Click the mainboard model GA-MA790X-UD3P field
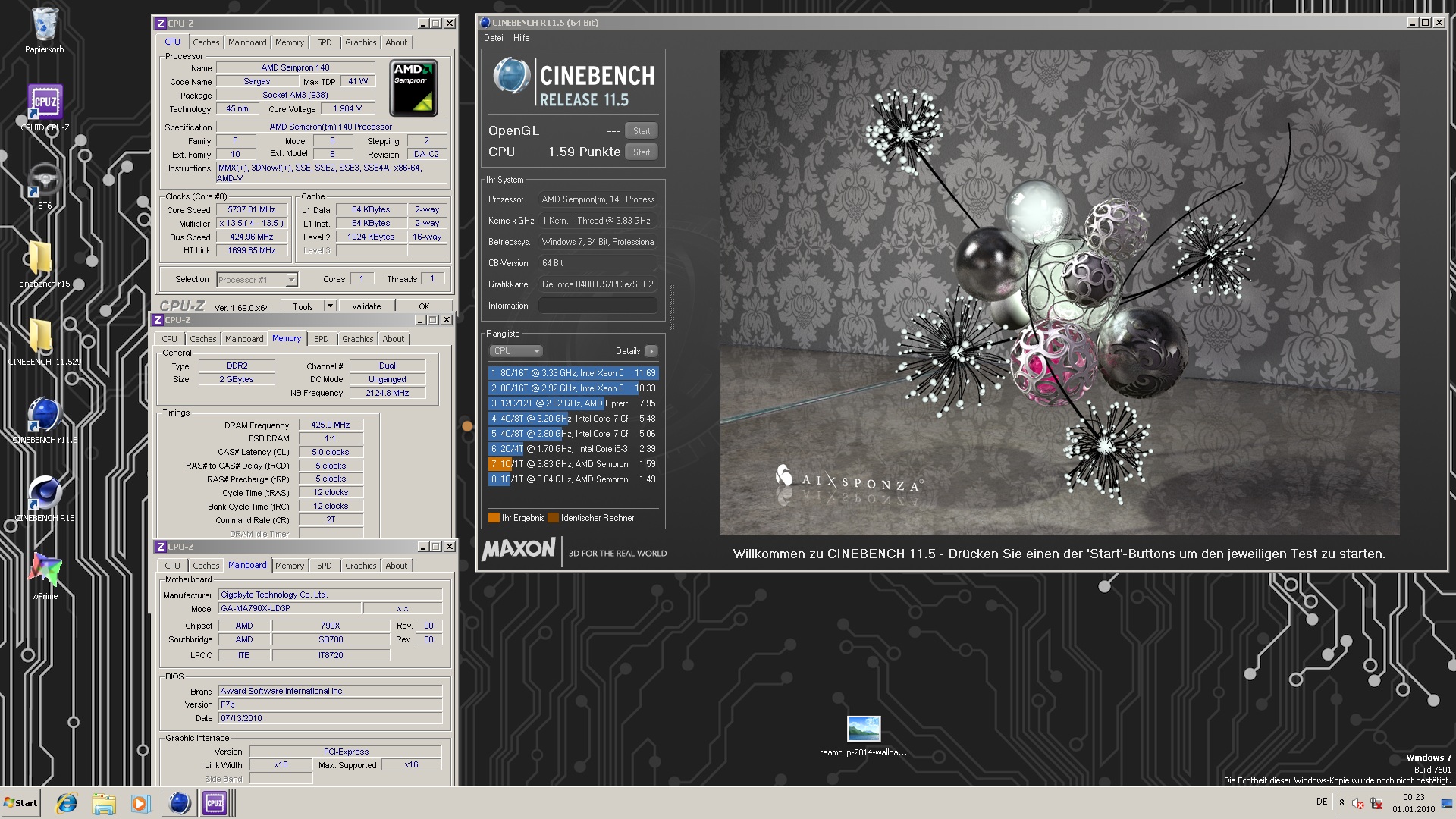The height and width of the screenshot is (819, 1456). pos(288,609)
